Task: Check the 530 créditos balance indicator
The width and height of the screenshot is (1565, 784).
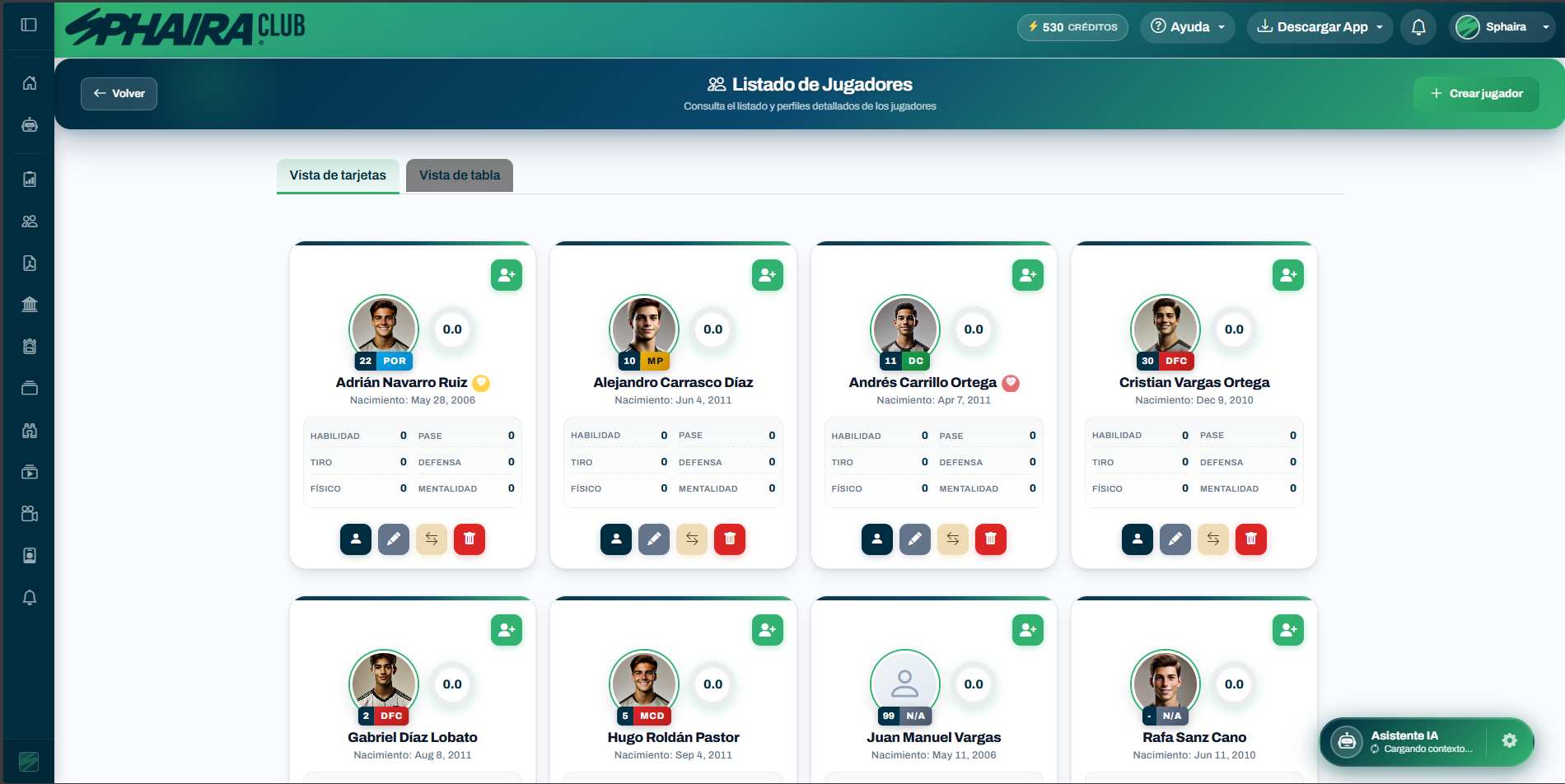Action: coord(1072,26)
